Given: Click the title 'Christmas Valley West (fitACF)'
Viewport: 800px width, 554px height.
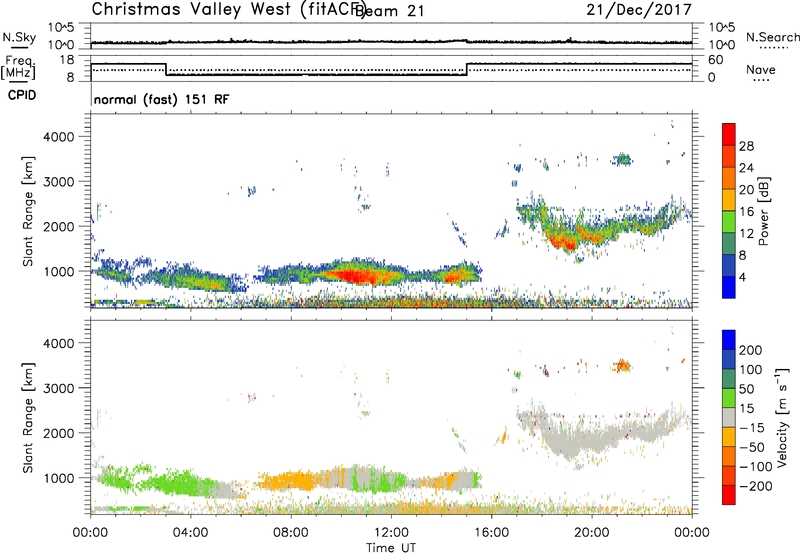Looking at the screenshot, I should tap(228, 9).
